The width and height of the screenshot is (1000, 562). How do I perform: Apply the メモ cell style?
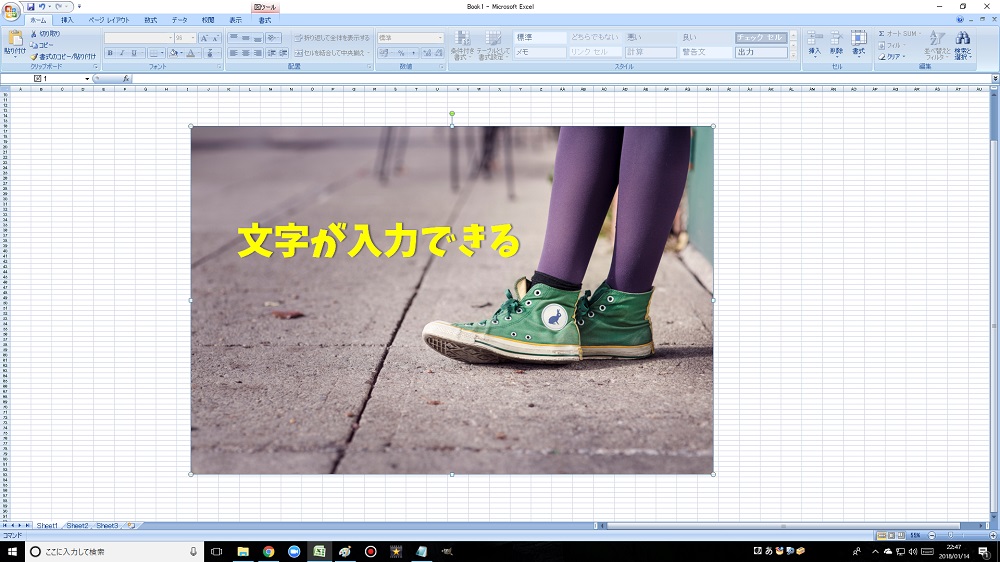point(540,52)
